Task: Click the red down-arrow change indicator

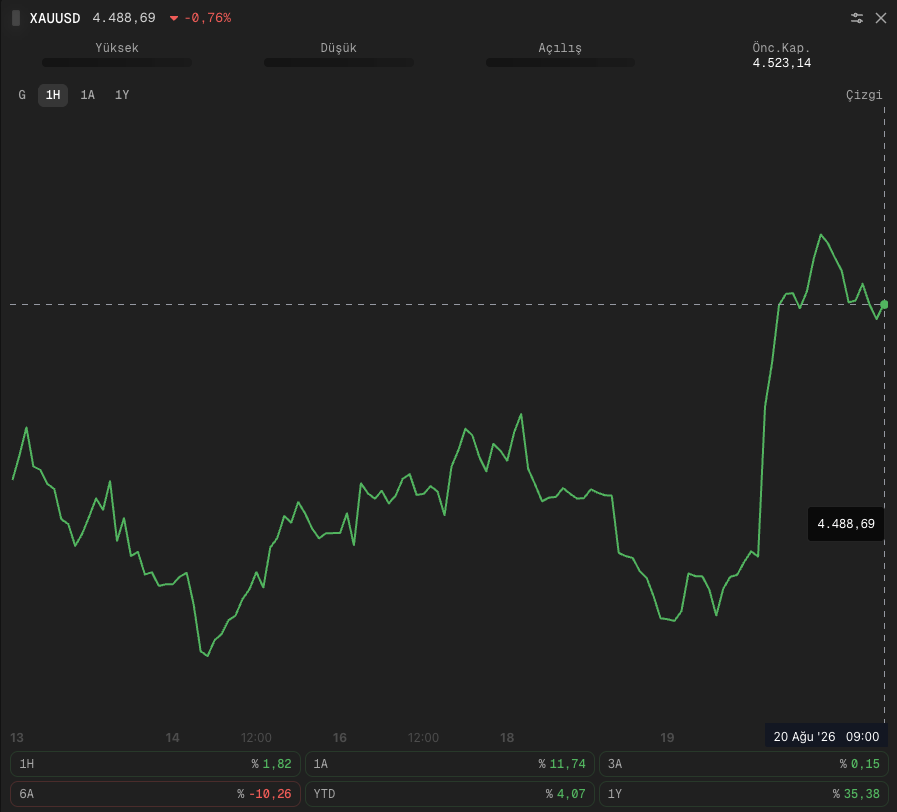Action: pyautogui.click(x=174, y=18)
